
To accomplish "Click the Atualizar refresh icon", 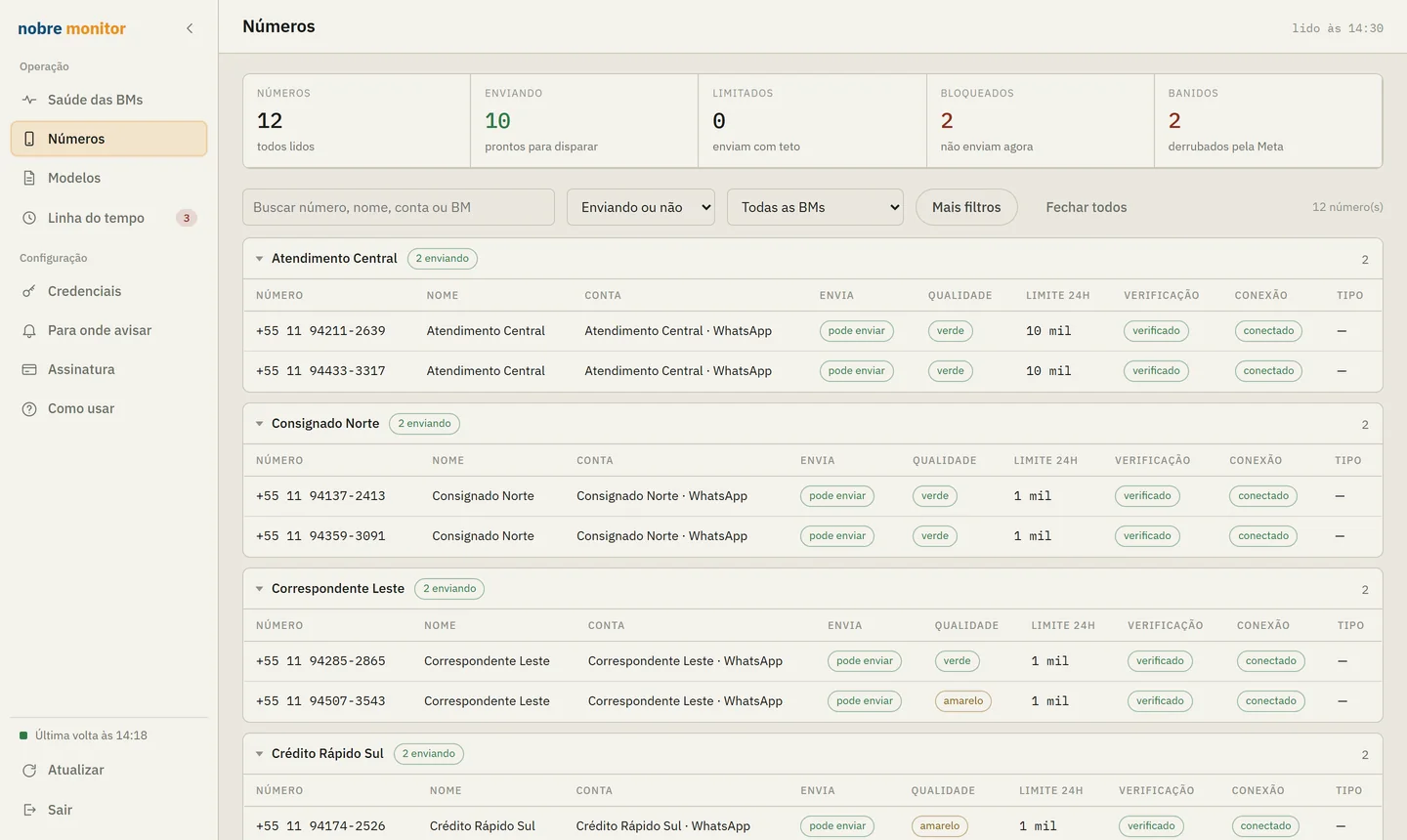I will click(29, 770).
